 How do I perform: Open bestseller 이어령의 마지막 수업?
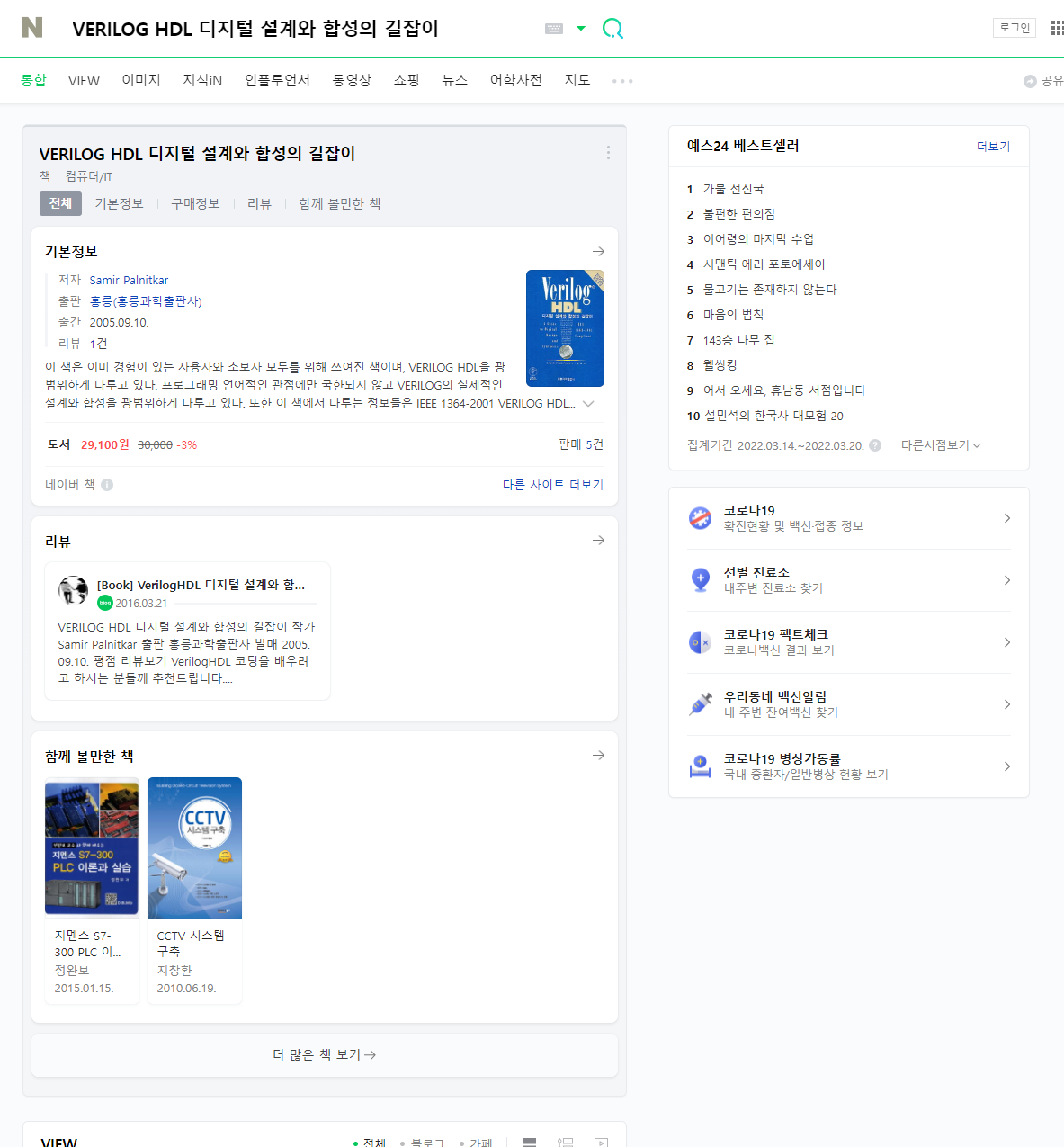pos(758,239)
